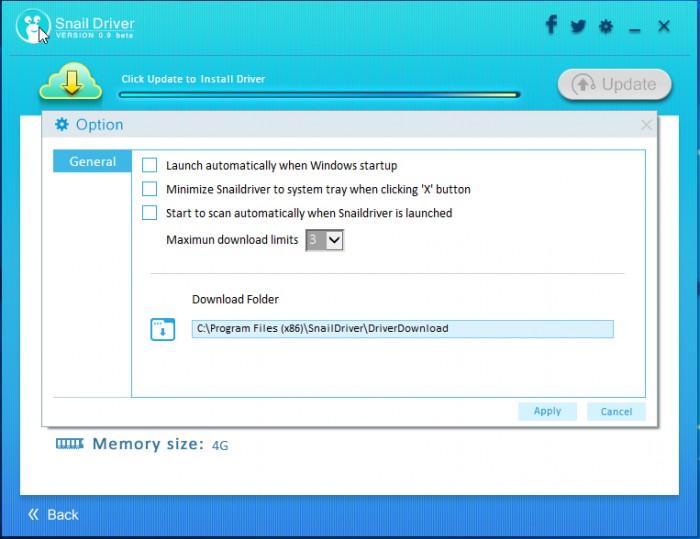Select the General tab
Viewport: 700px width, 539px height.
click(x=92, y=161)
